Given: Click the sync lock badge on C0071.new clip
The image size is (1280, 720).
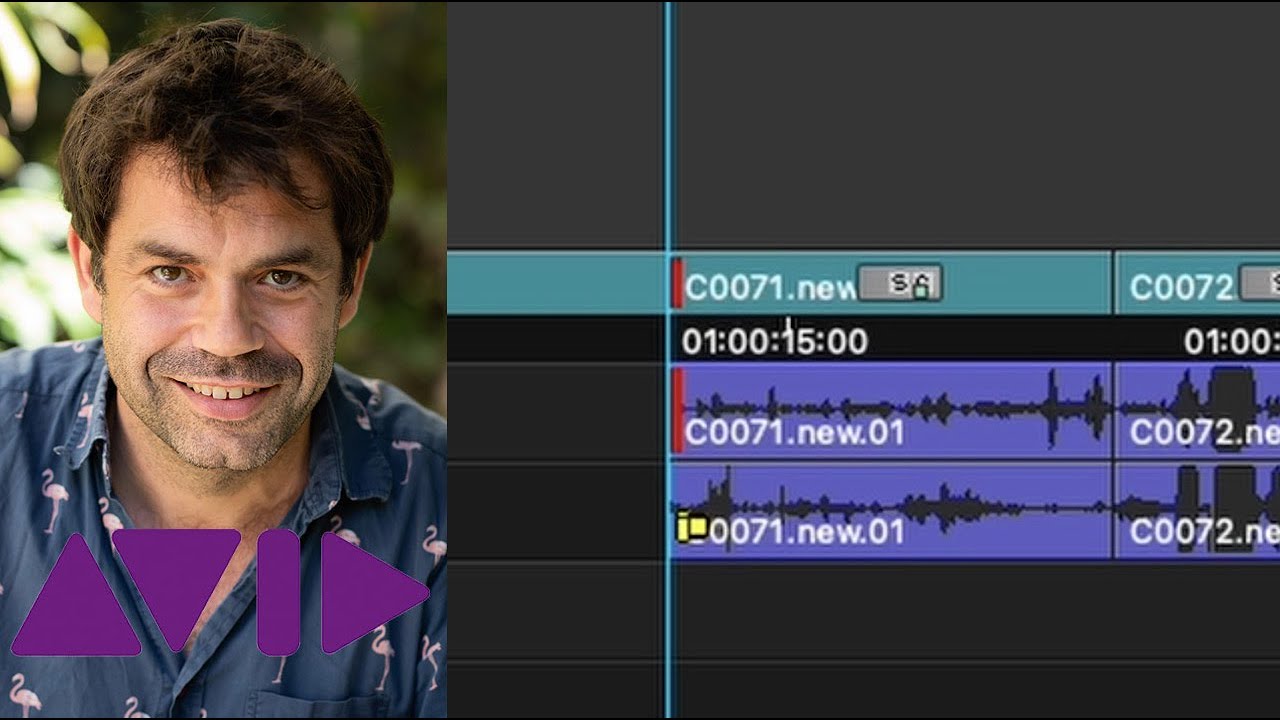Looking at the screenshot, I should pyautogui.click(x=900, y=284).
